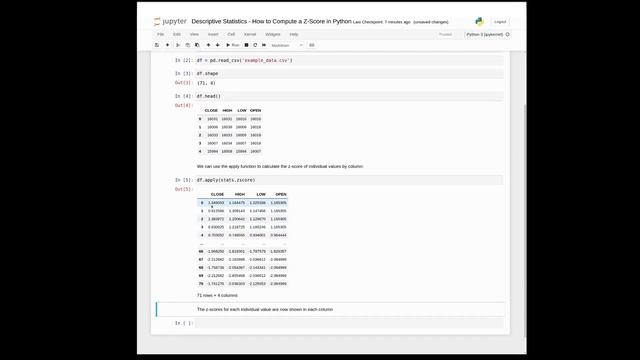Click HIGH header in zscore table
This screenshot has width=640, height=360.
(x=240, y=195)
